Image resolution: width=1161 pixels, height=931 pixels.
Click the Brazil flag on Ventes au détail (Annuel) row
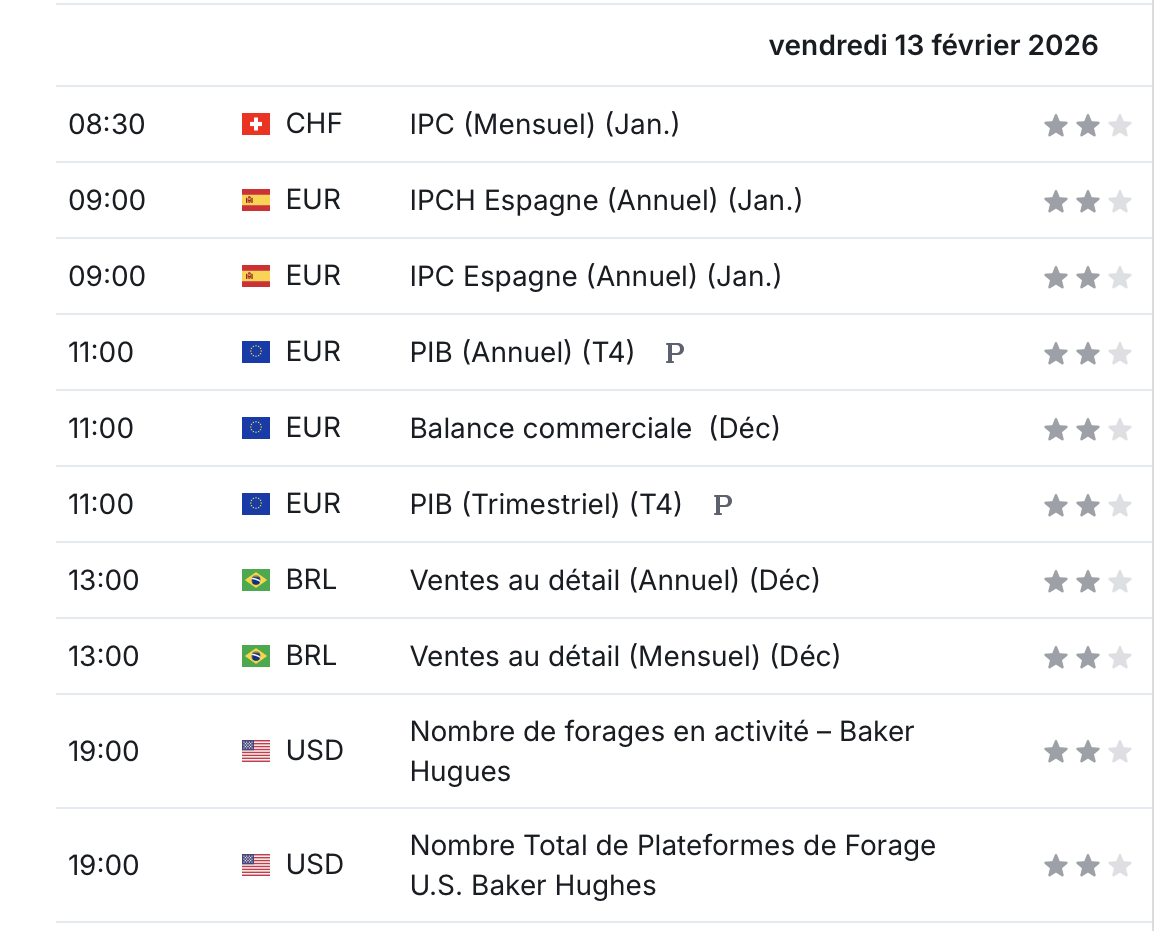255,580
